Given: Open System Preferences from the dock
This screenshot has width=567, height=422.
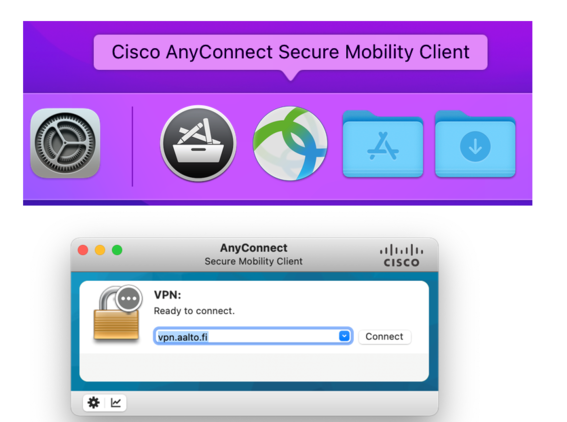Looking at the screenshot, I should pyautogui.click(x=65, y=143).
